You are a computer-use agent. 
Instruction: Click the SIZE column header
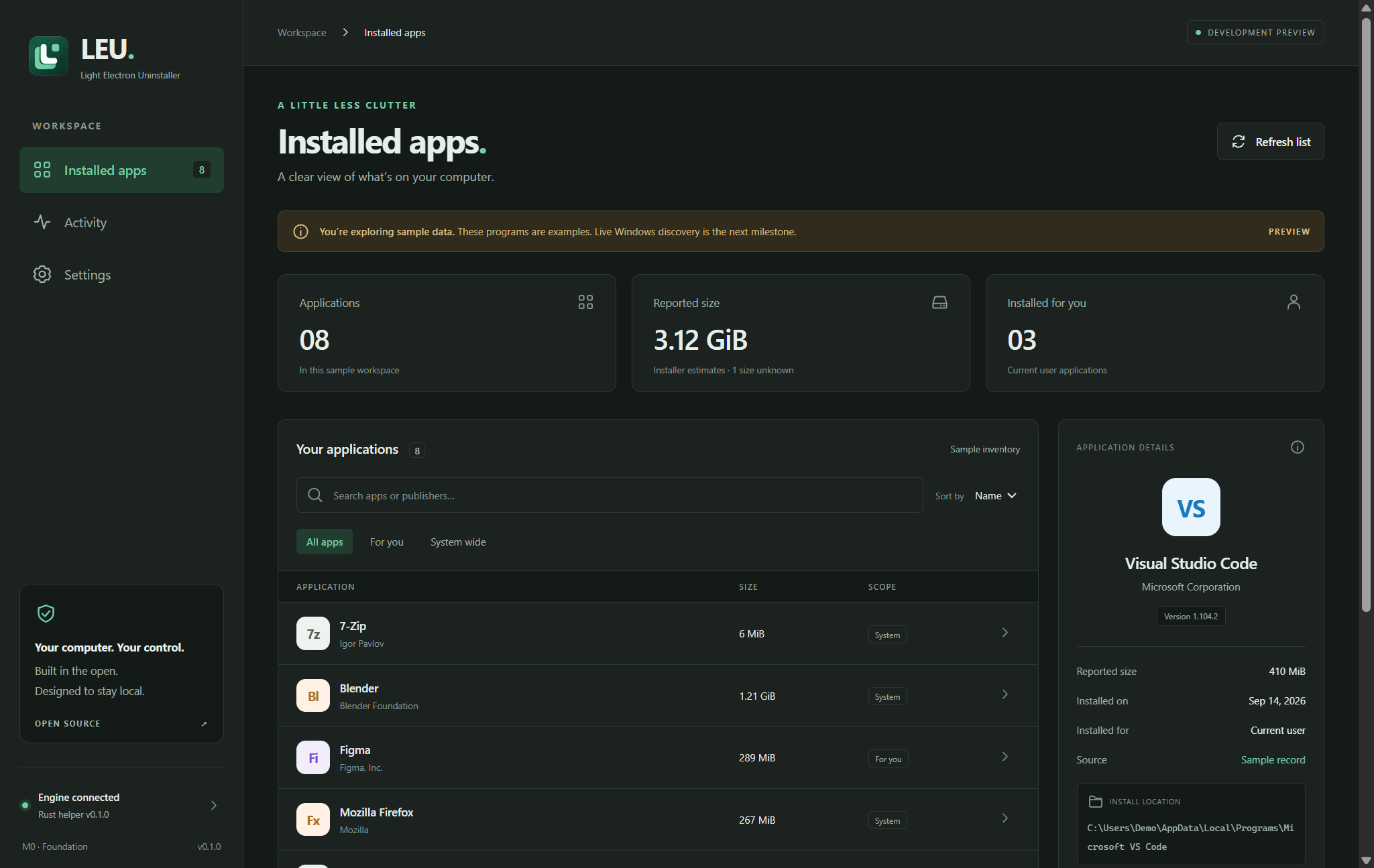click(748, 586)
